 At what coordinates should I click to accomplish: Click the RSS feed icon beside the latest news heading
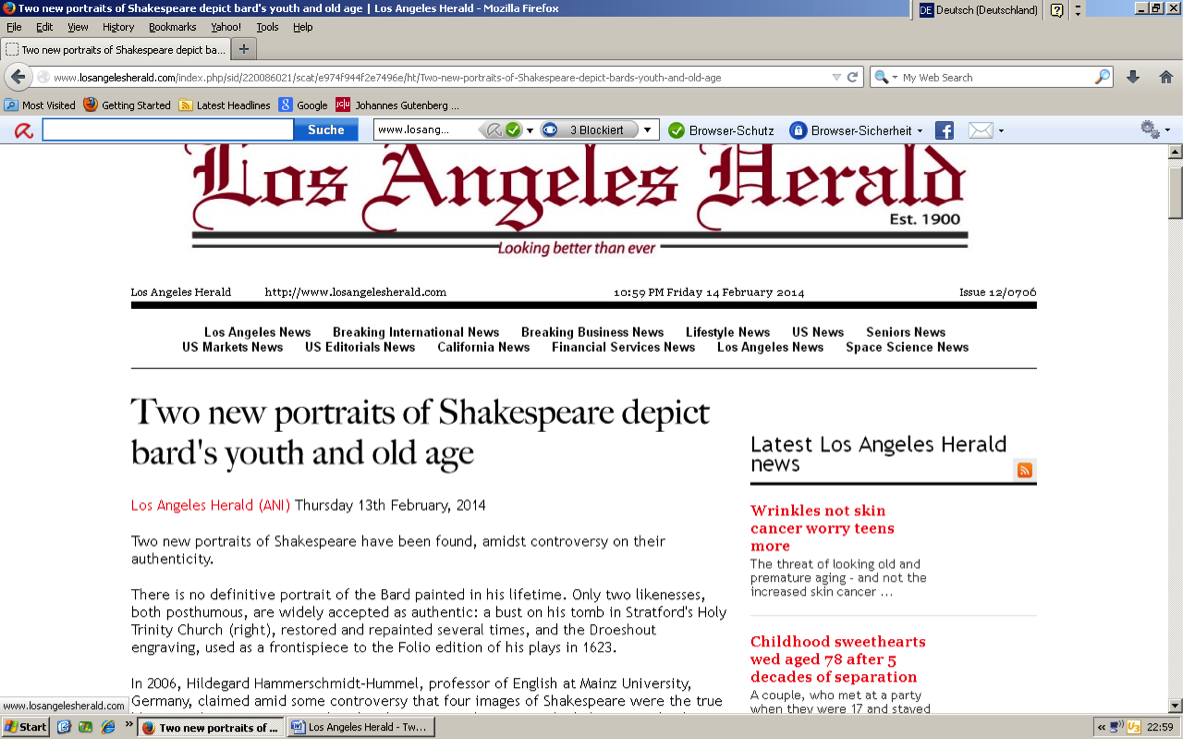(x=1025, y=470)
